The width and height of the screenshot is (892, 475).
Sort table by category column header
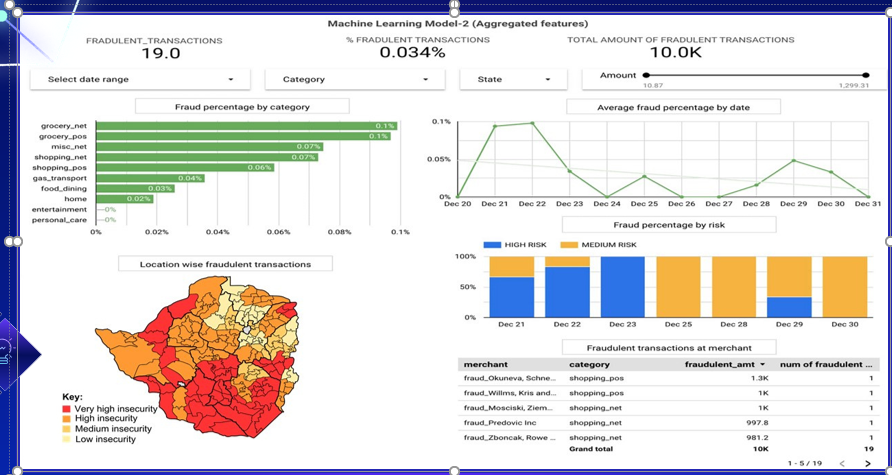(590, 365)
